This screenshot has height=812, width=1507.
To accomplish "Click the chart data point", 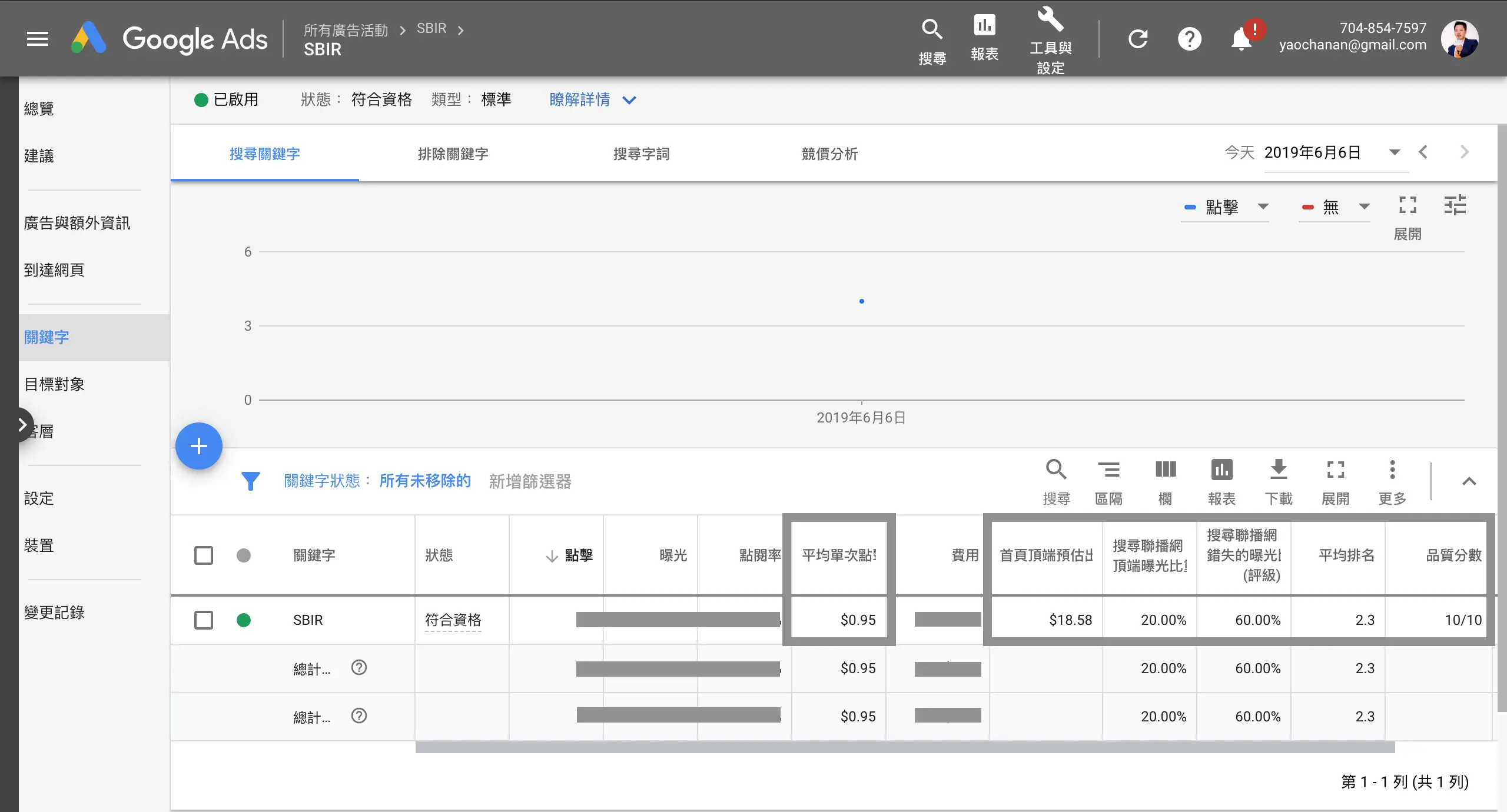I will (x=862, y=301).
